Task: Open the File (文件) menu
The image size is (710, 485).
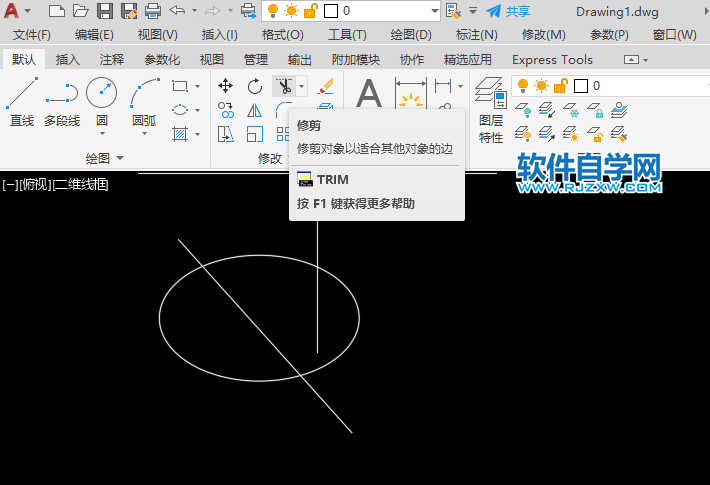Action: coord(31,35)
